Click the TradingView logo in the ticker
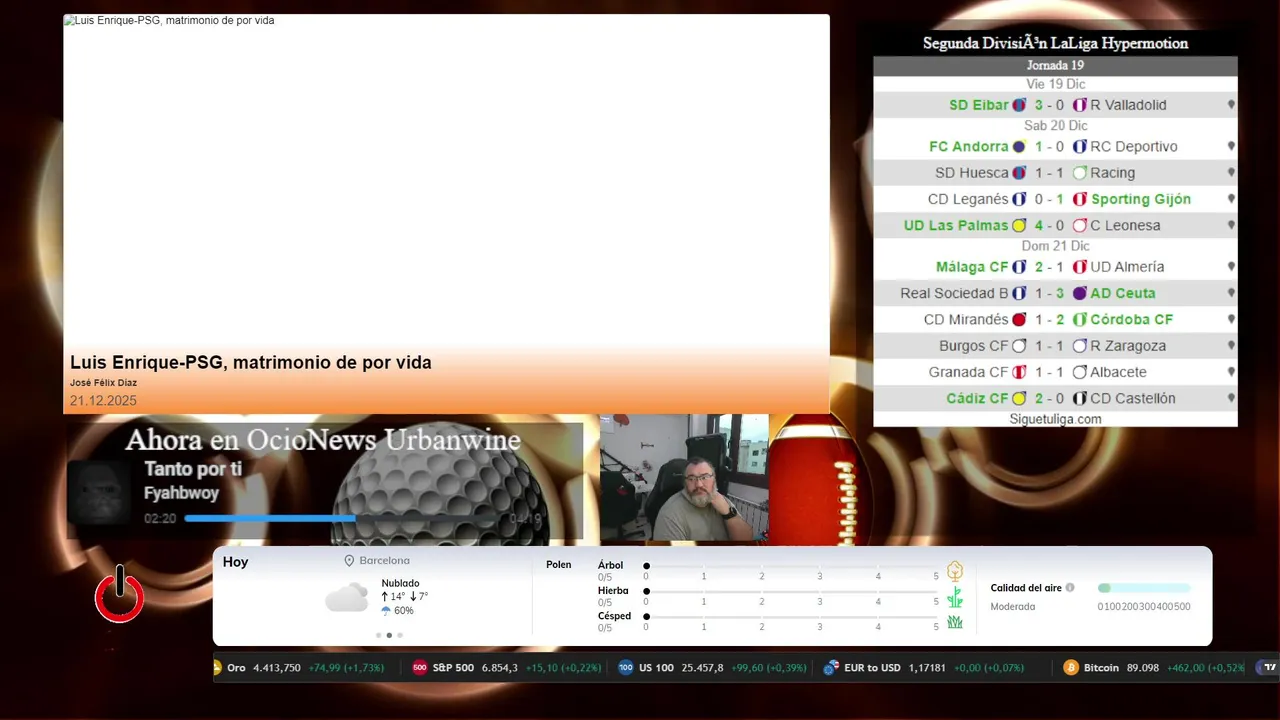The height and width of the screenshot is (720, 1280). tap(1270, 667)
